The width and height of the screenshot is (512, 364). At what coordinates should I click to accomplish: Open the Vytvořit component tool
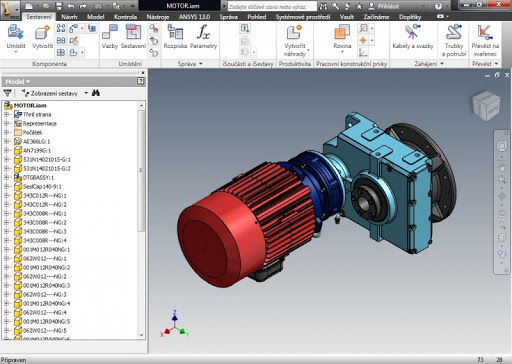(x=42, y=33)
